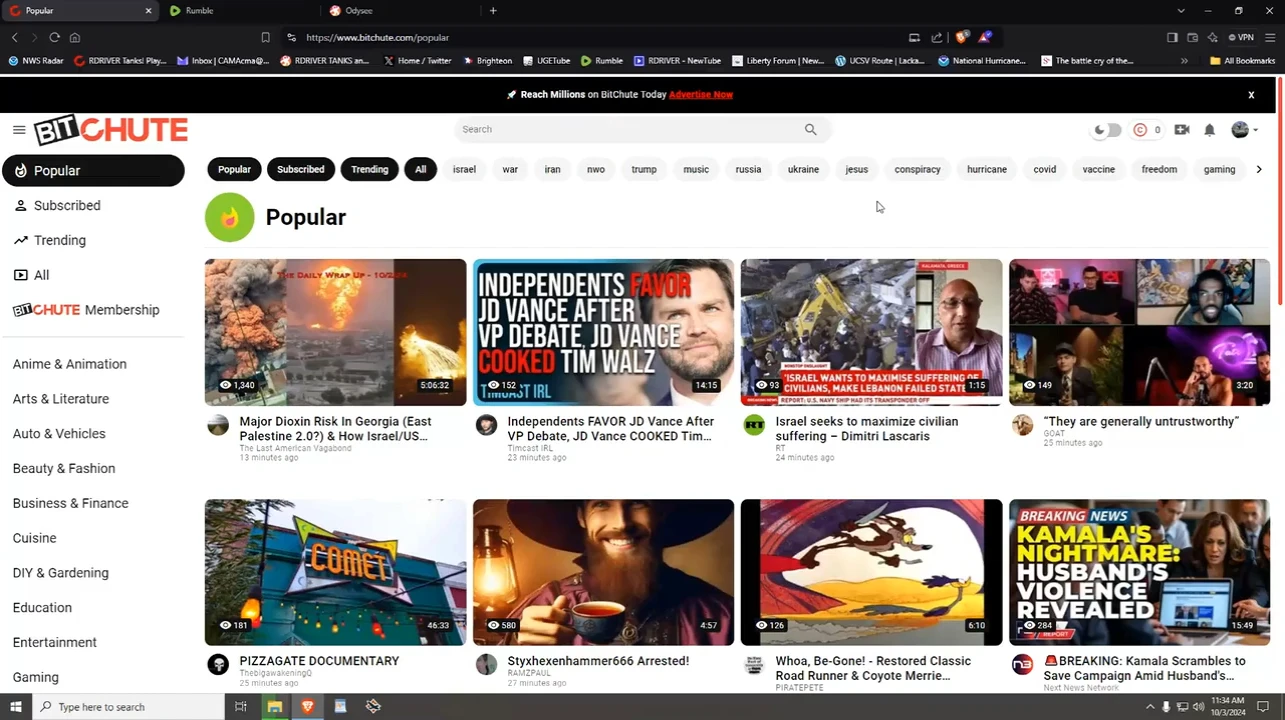Image resolution: width=1285 pixels, height=720 pixels.
Task: Click the Next News Network channel avatar
Action: (1022, 665)
